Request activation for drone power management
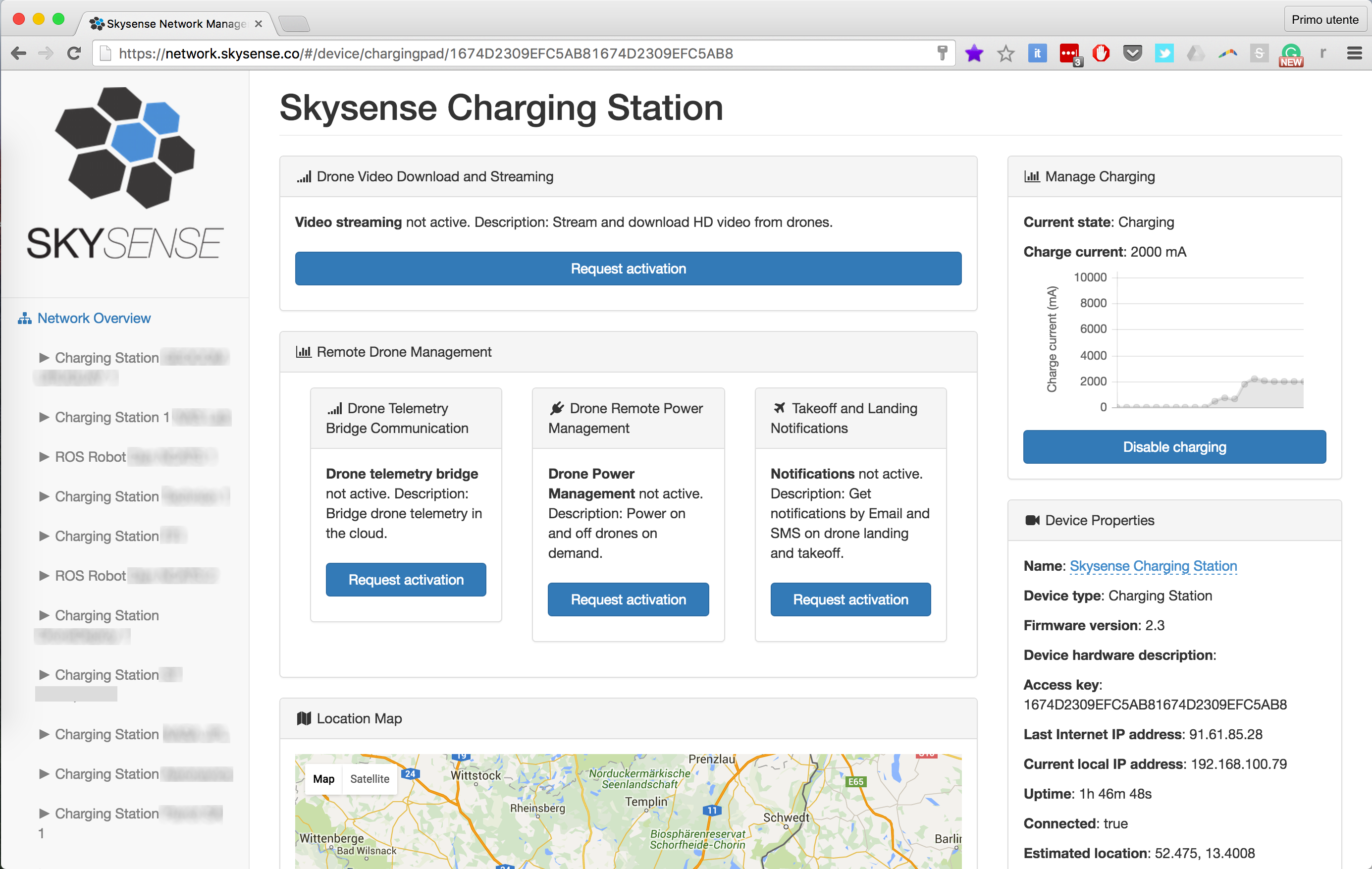The width and height of the screenshot is (1372, 869). pos(628,599)
